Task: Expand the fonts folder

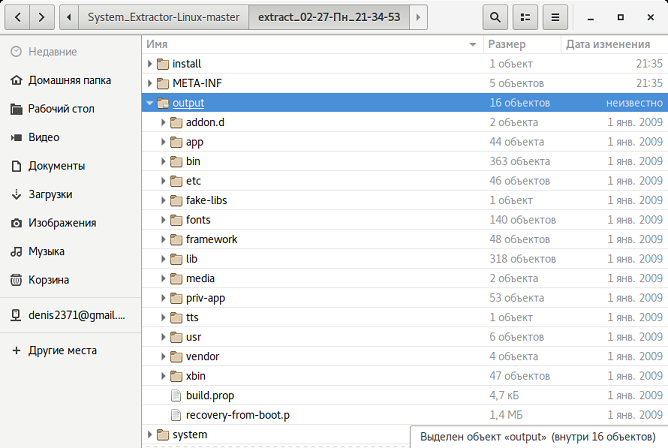Action: click(x=163, y=220)
